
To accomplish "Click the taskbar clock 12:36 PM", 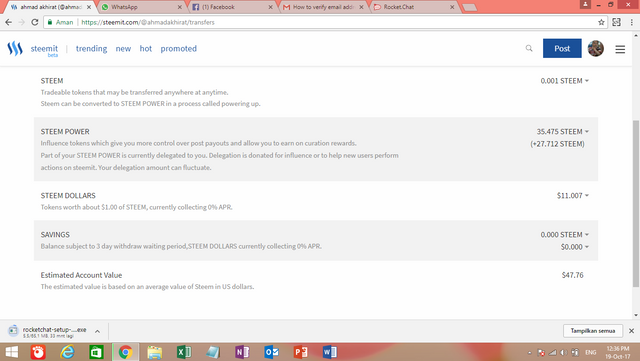I will tap(618, 352).
